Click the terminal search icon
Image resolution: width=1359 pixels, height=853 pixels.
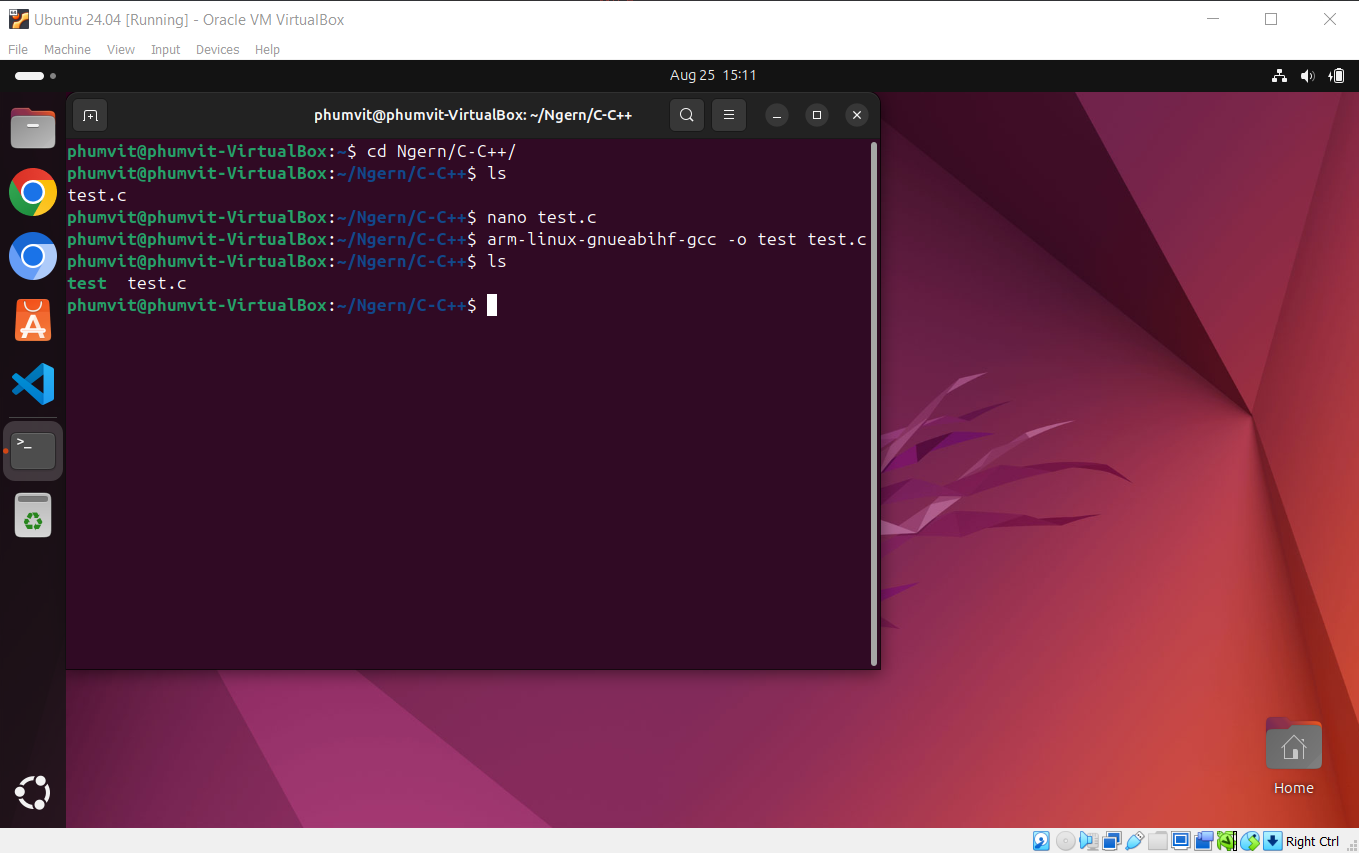tap(686, 115)
